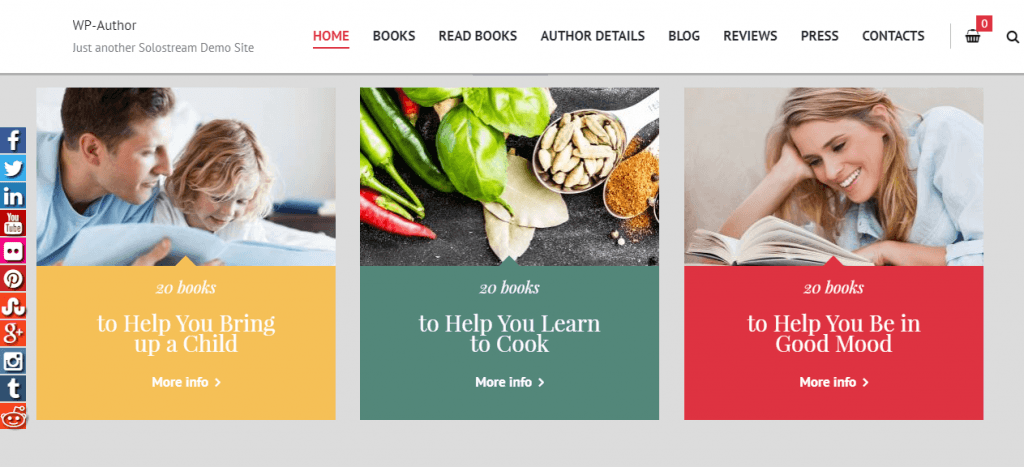Open the LinkedIn sidebar icon
The height and width of the screenshot is (467, 1024).
point(13,195)
